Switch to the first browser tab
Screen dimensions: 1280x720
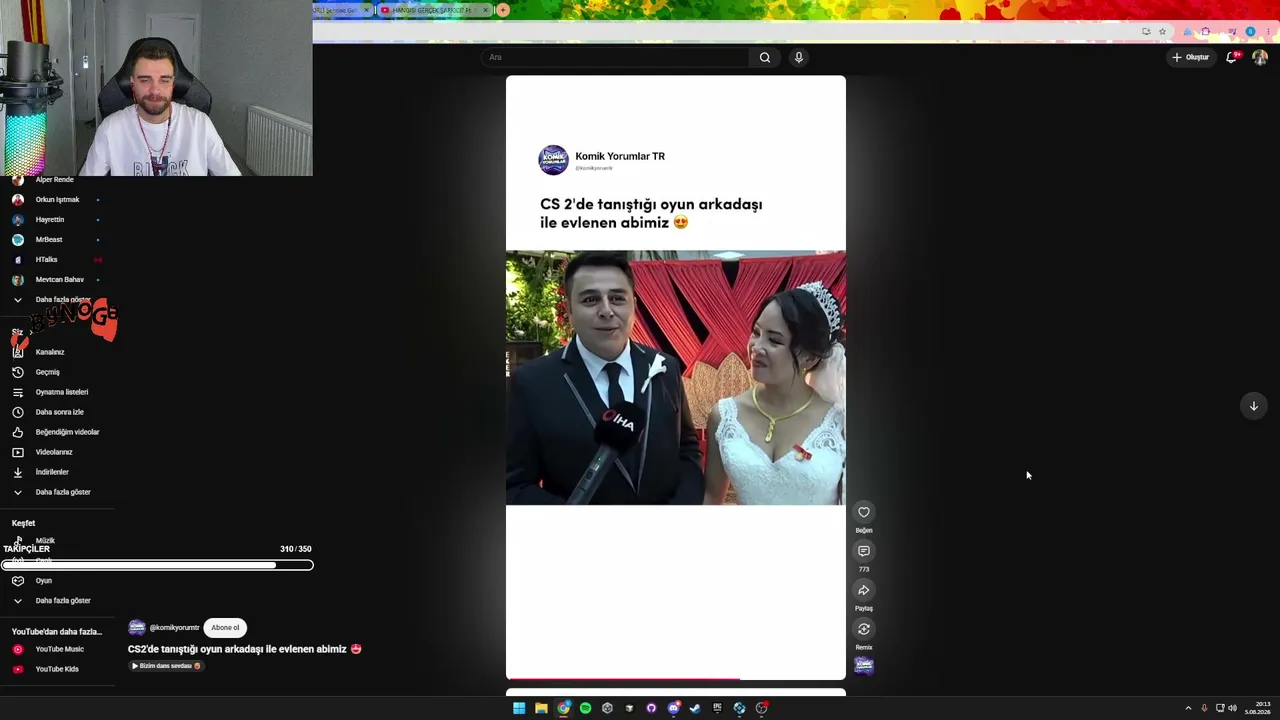341,10
